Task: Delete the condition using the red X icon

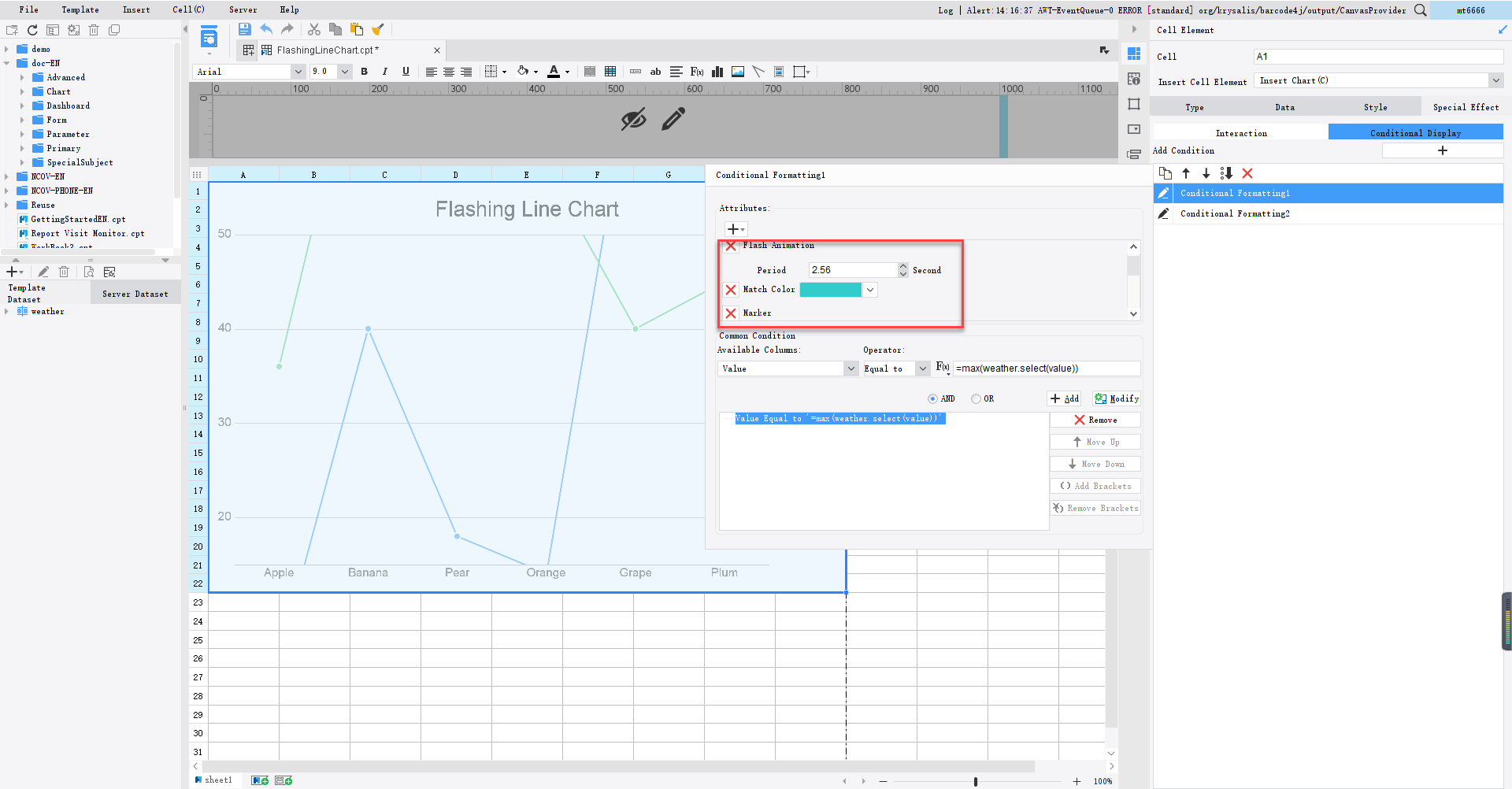Action: coord(1247,173)
